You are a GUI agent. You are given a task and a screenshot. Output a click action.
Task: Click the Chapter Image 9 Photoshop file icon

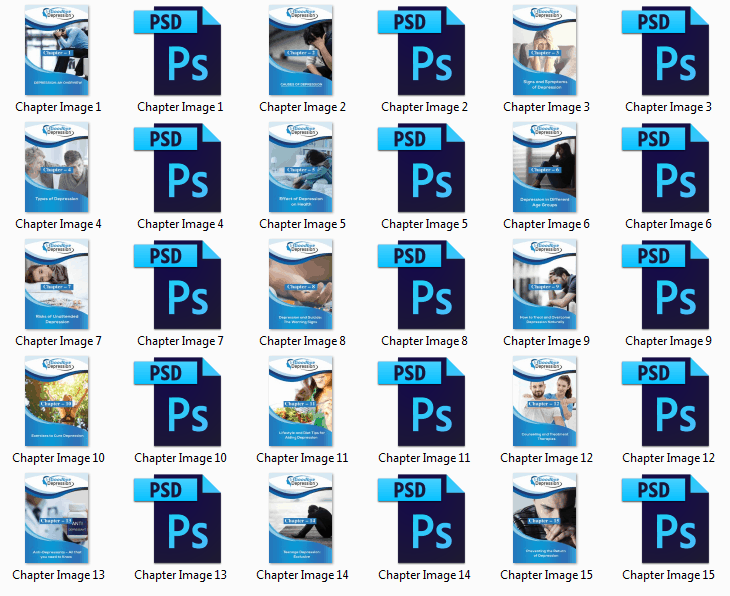pos(668,284)
